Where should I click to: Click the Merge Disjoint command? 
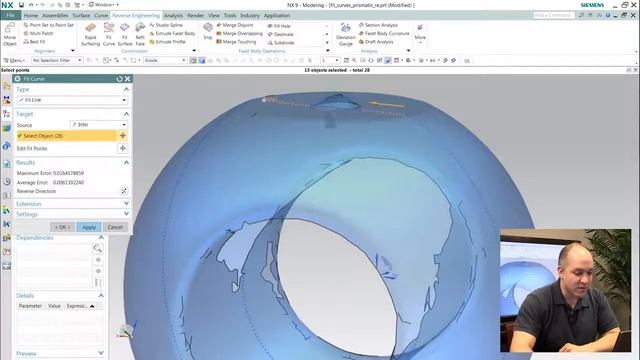235,25
